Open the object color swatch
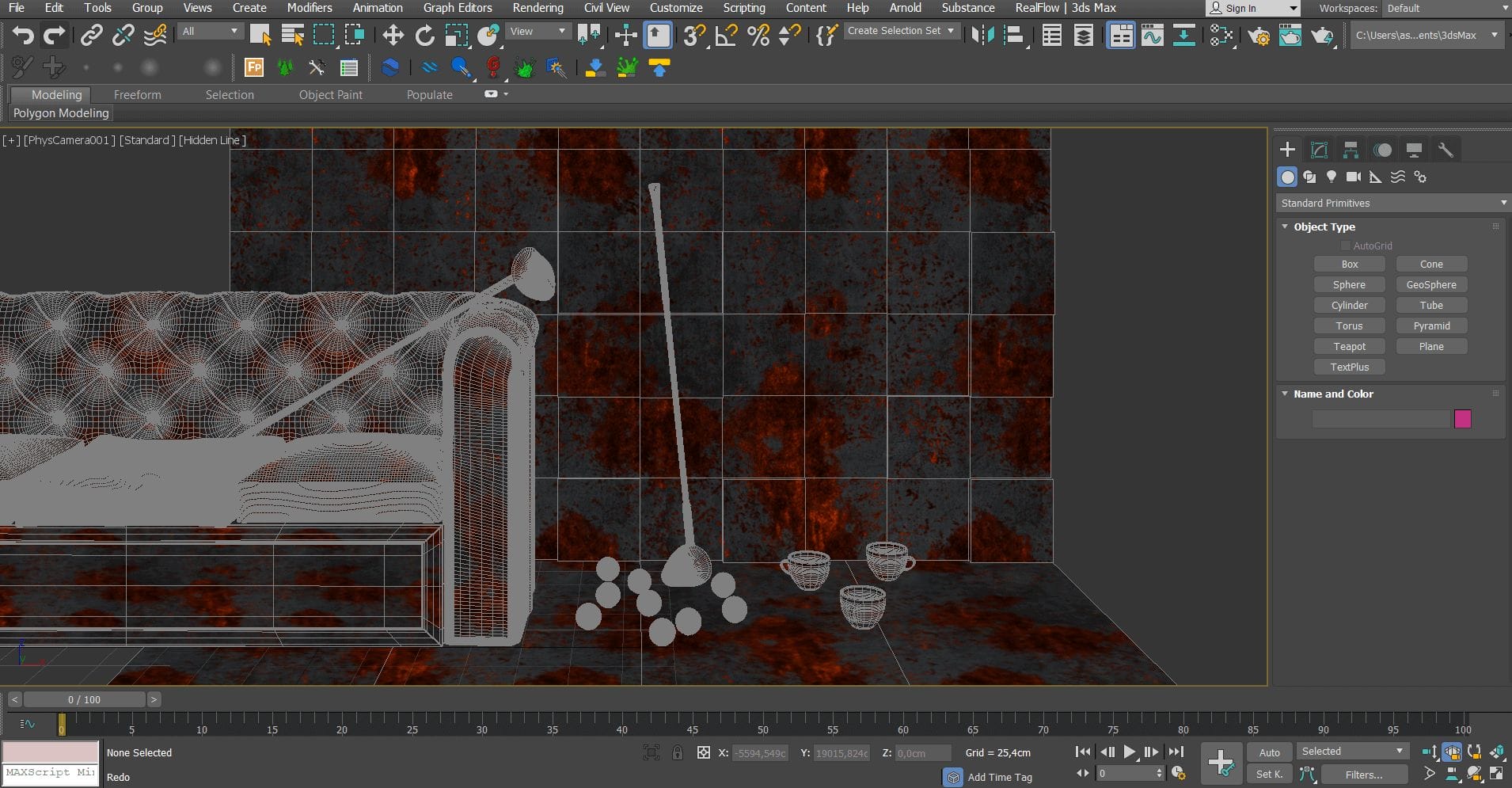This screenshot has width=1512, height=788. (x=1462, y=418)
